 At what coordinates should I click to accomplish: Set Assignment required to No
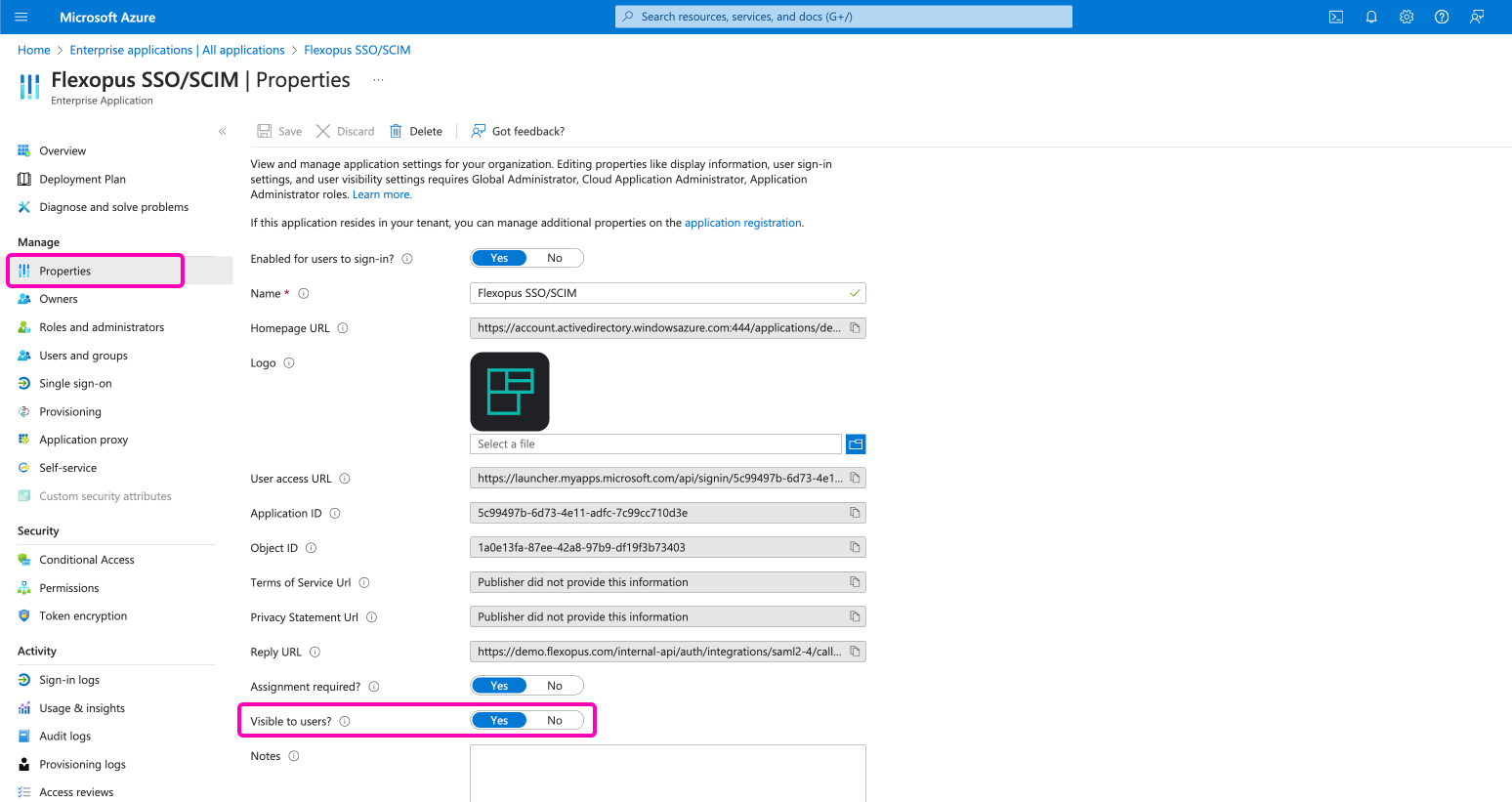[555, 686]
